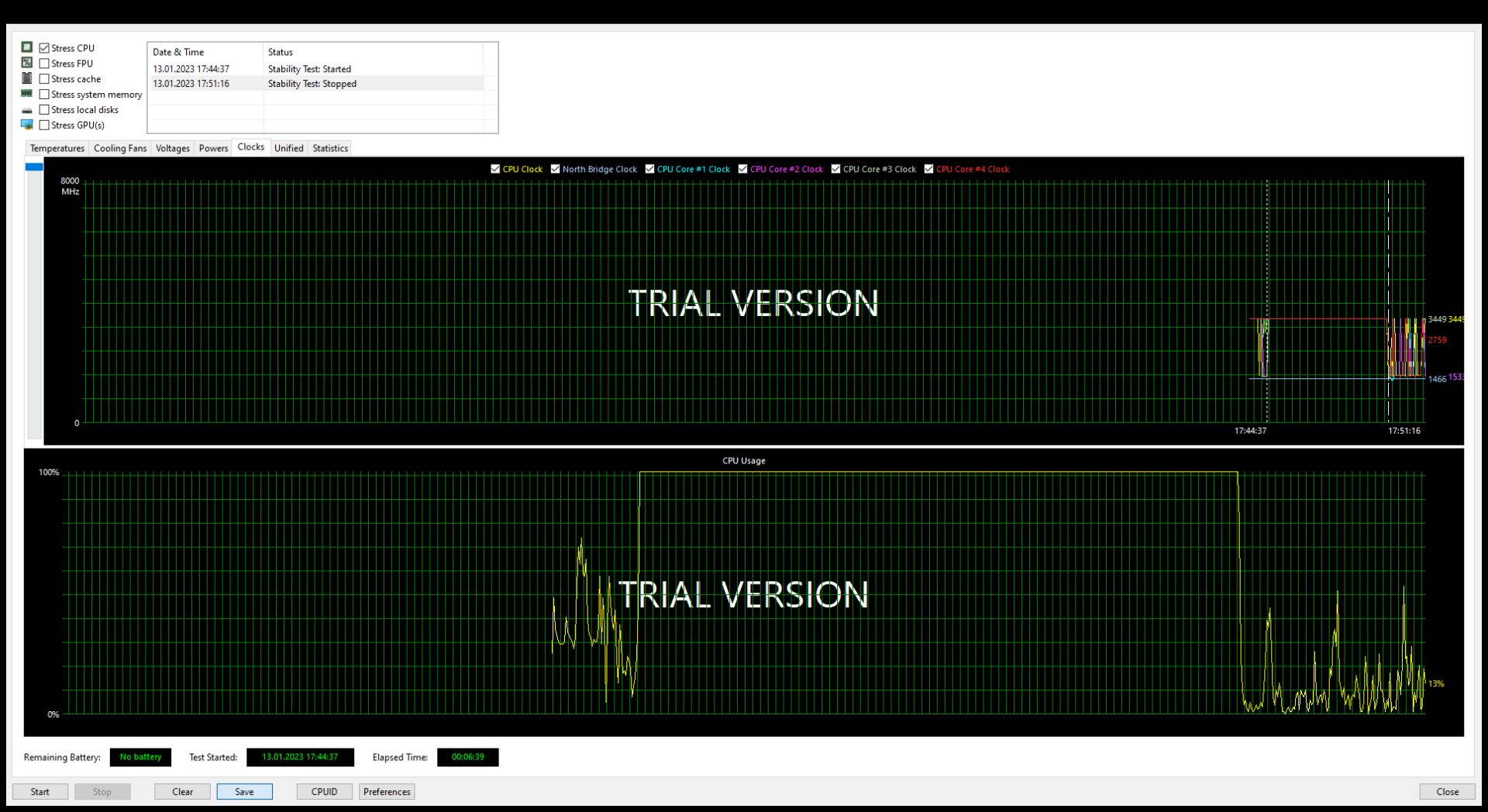Viewport: 1488px width, 812px height.
Task: Open the Powers tab
Action: (213, 148)
